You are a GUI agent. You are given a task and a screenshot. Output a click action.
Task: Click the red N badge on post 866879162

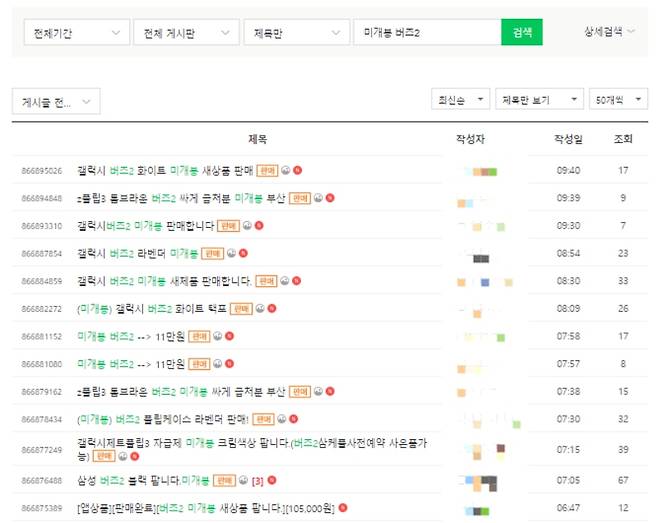pos(330,391)
